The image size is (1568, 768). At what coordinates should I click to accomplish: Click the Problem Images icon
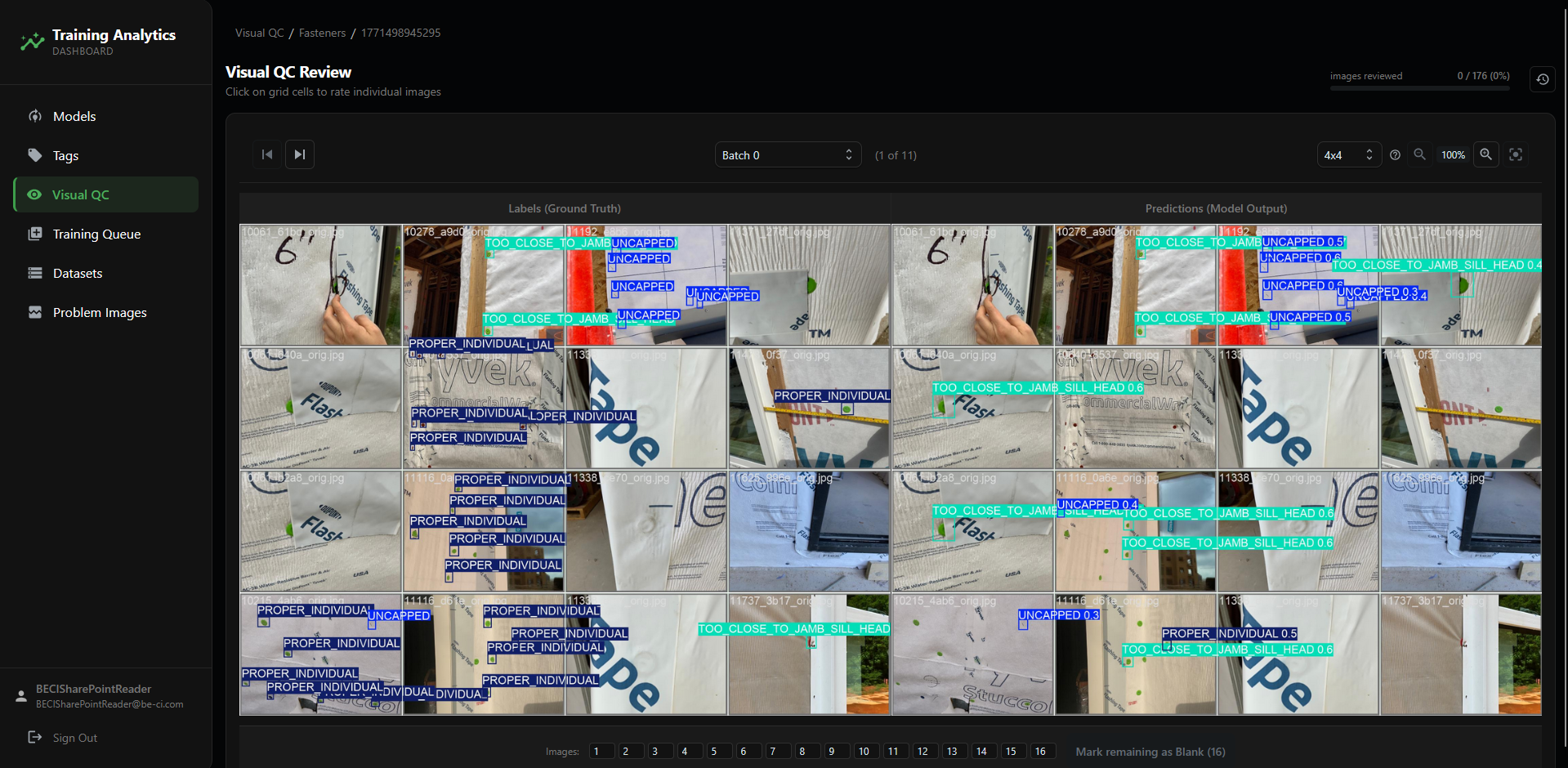click(35, 312)
